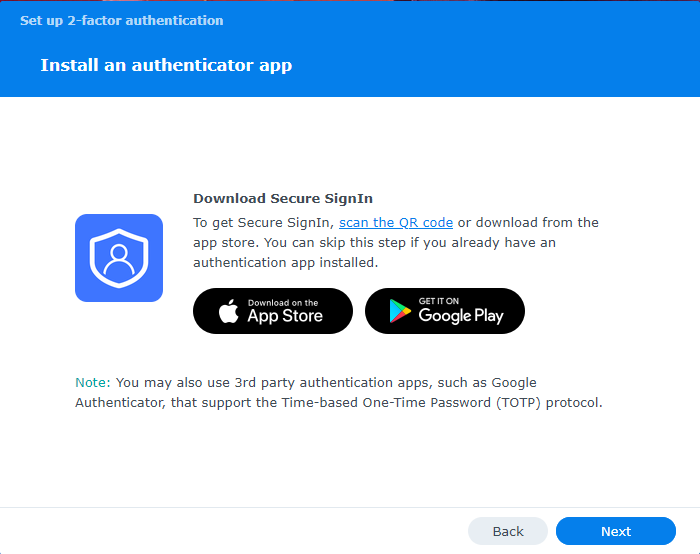The width and height of the screenshot is (700, 554).
Task: Click the "Google Play" wordmark text
Action: [x=461, y=316]
